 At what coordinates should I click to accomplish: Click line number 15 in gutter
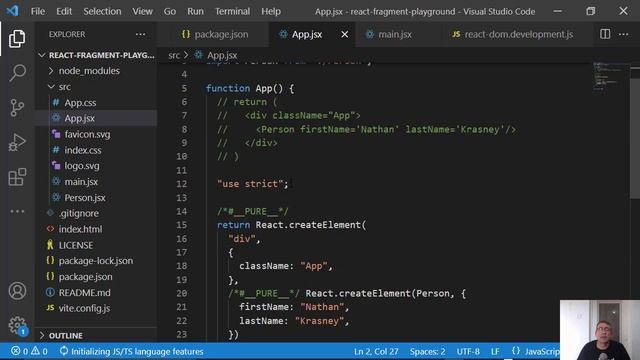pos(182,225)
